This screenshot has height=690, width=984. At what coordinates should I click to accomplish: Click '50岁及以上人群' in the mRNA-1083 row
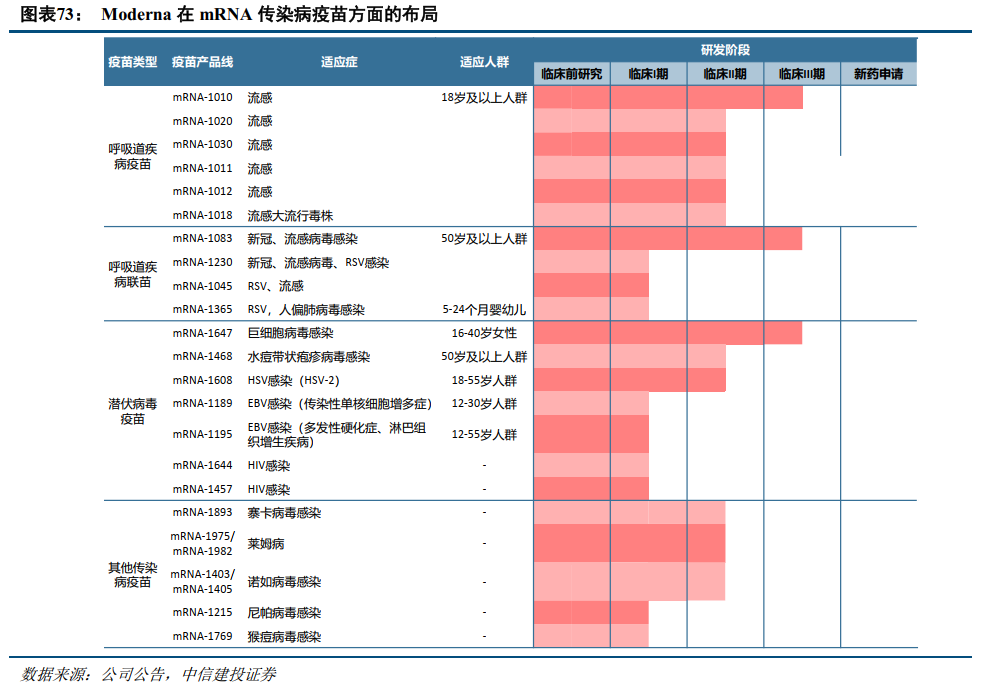484,239
